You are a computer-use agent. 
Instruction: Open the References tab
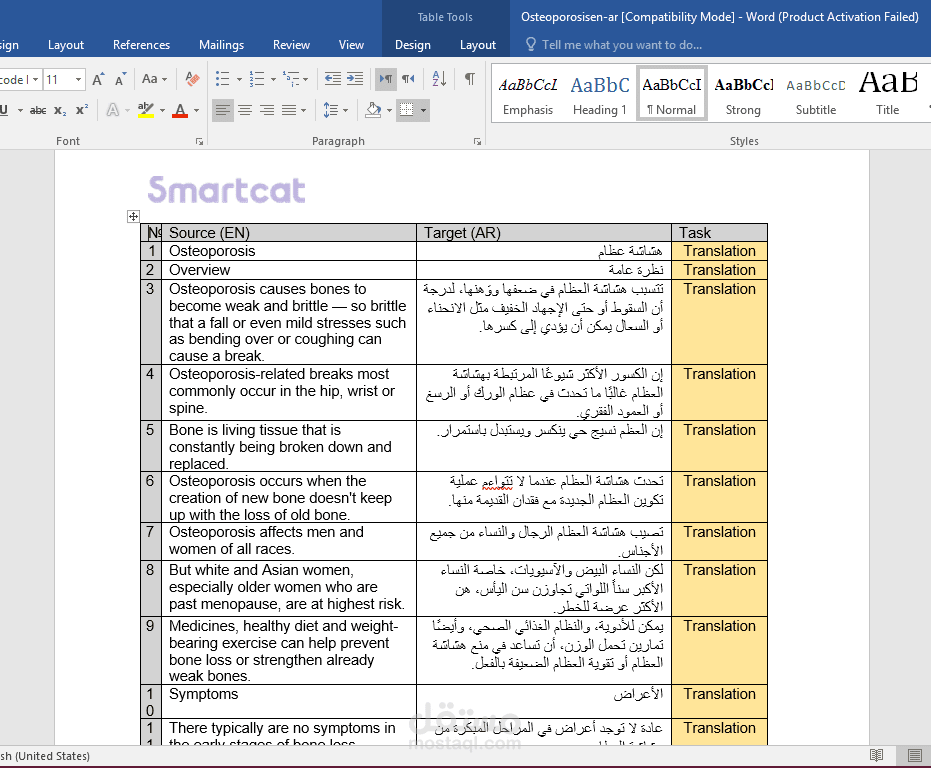pos(141,45)
